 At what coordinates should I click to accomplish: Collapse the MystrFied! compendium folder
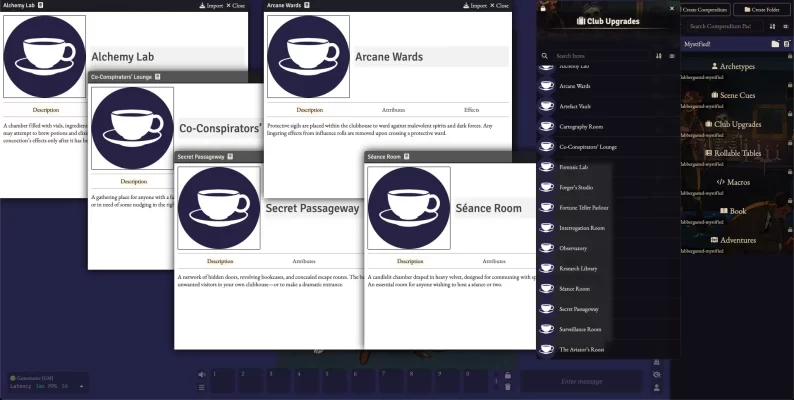click(711, 45)
